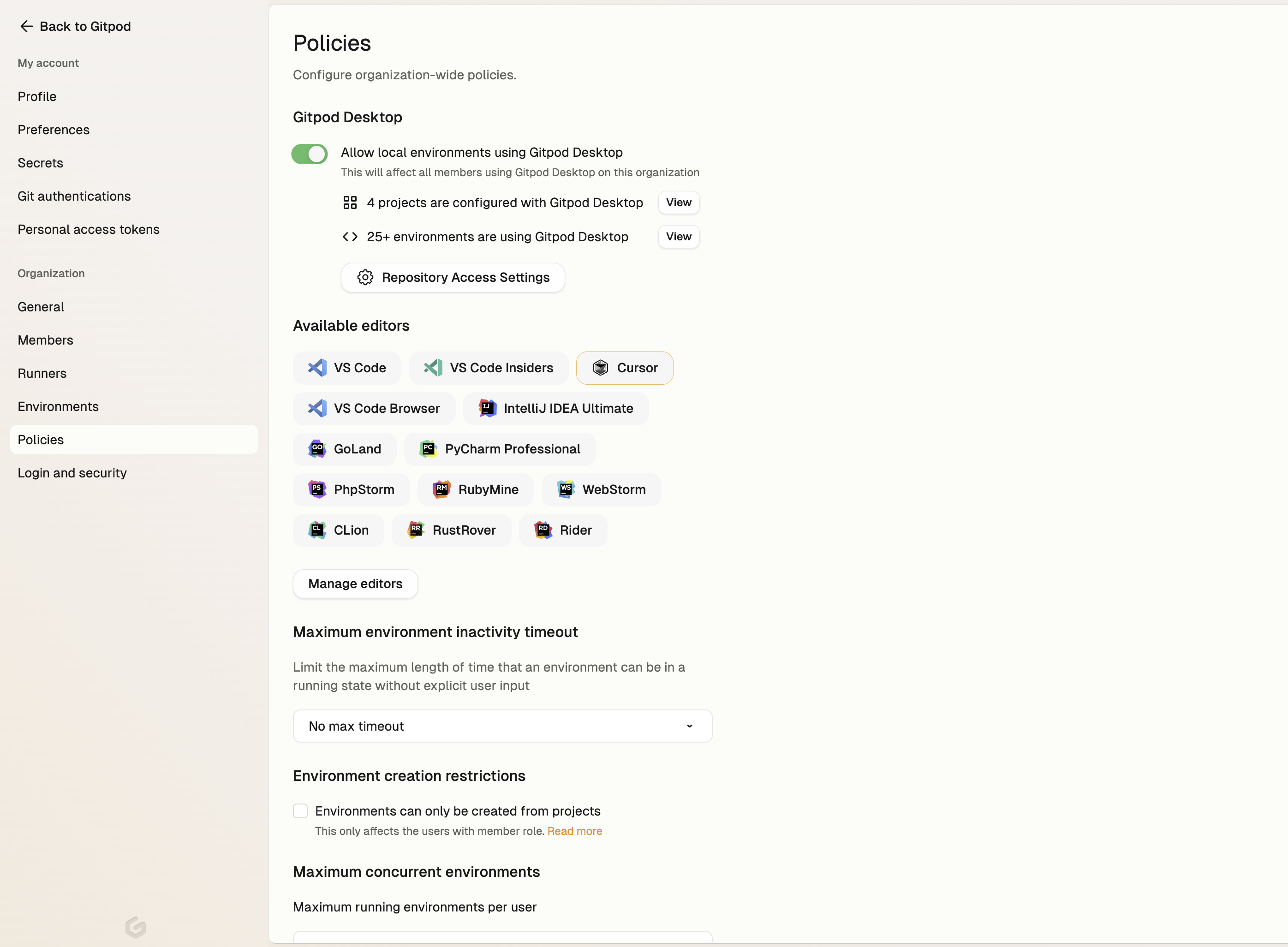
Task: Open the No max timeout dropdown
Action: [x=503, y=727]
